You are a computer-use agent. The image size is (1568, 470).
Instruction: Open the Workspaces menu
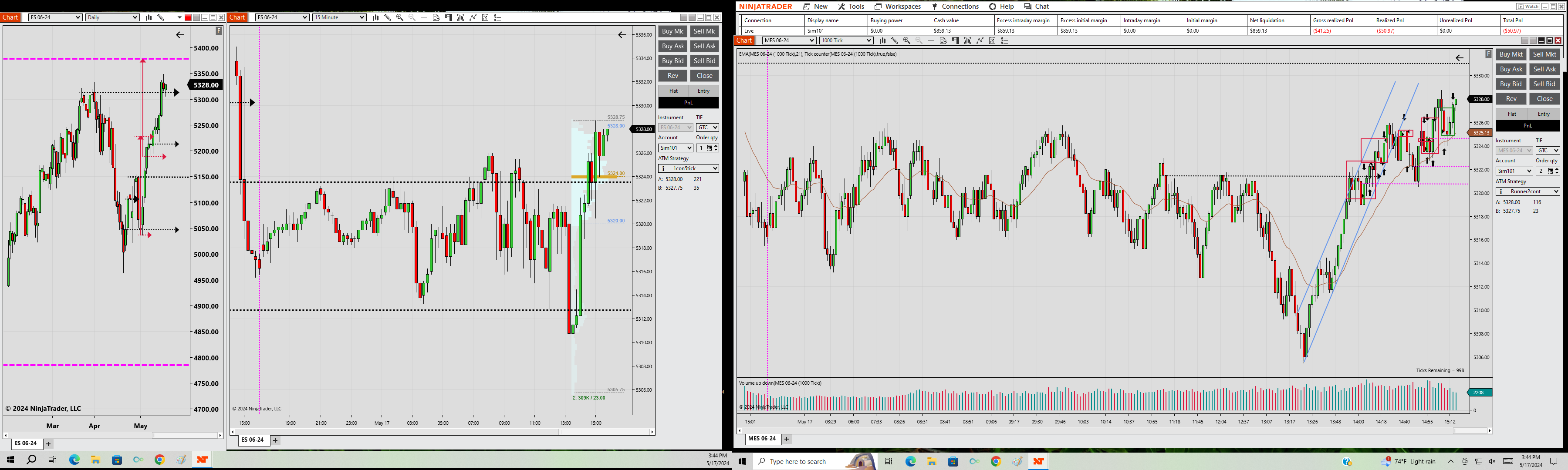(898, 7)
